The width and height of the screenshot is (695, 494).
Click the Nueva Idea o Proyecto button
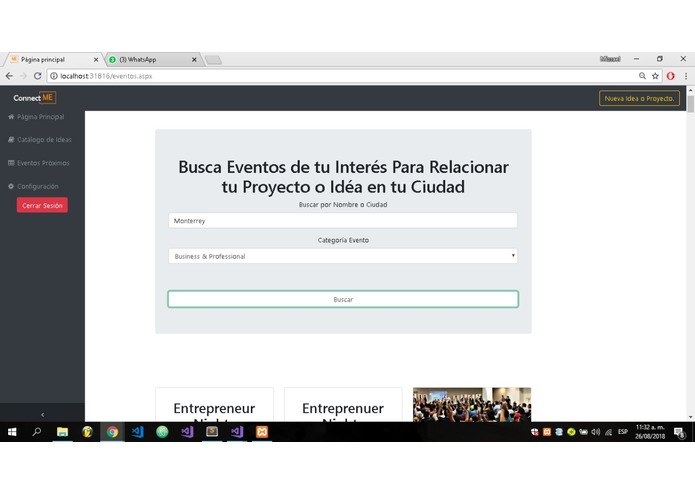tap(639, 98)
